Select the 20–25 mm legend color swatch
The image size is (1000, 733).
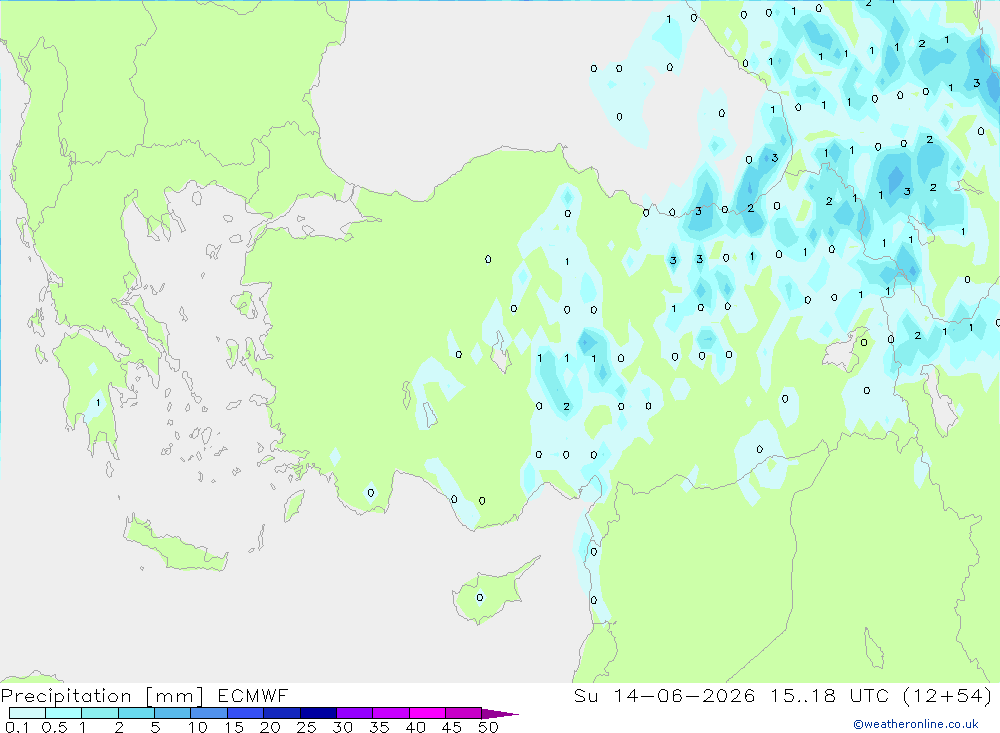282,713
